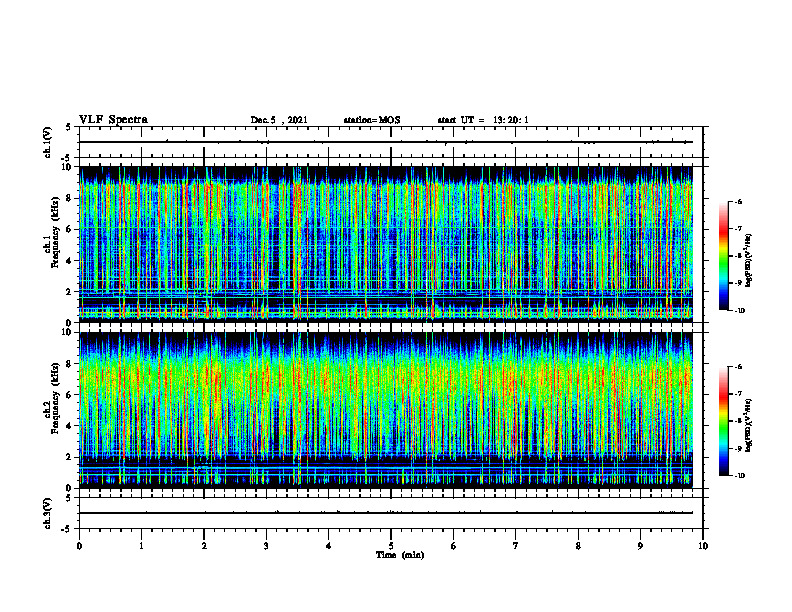
Task: Click time axis tick label '1'
Action: (141, 546)
